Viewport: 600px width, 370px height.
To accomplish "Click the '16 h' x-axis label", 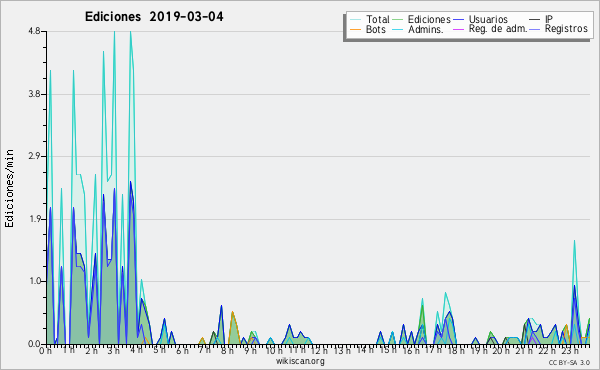I will 411,350.
